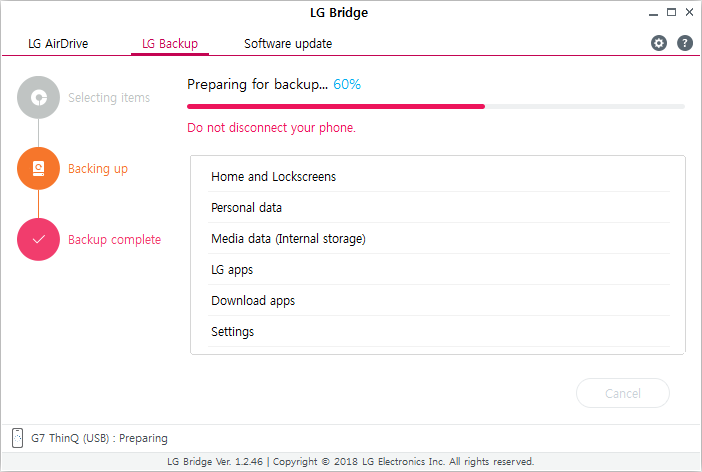Open the help question mark icon

[x=685, y=43]
